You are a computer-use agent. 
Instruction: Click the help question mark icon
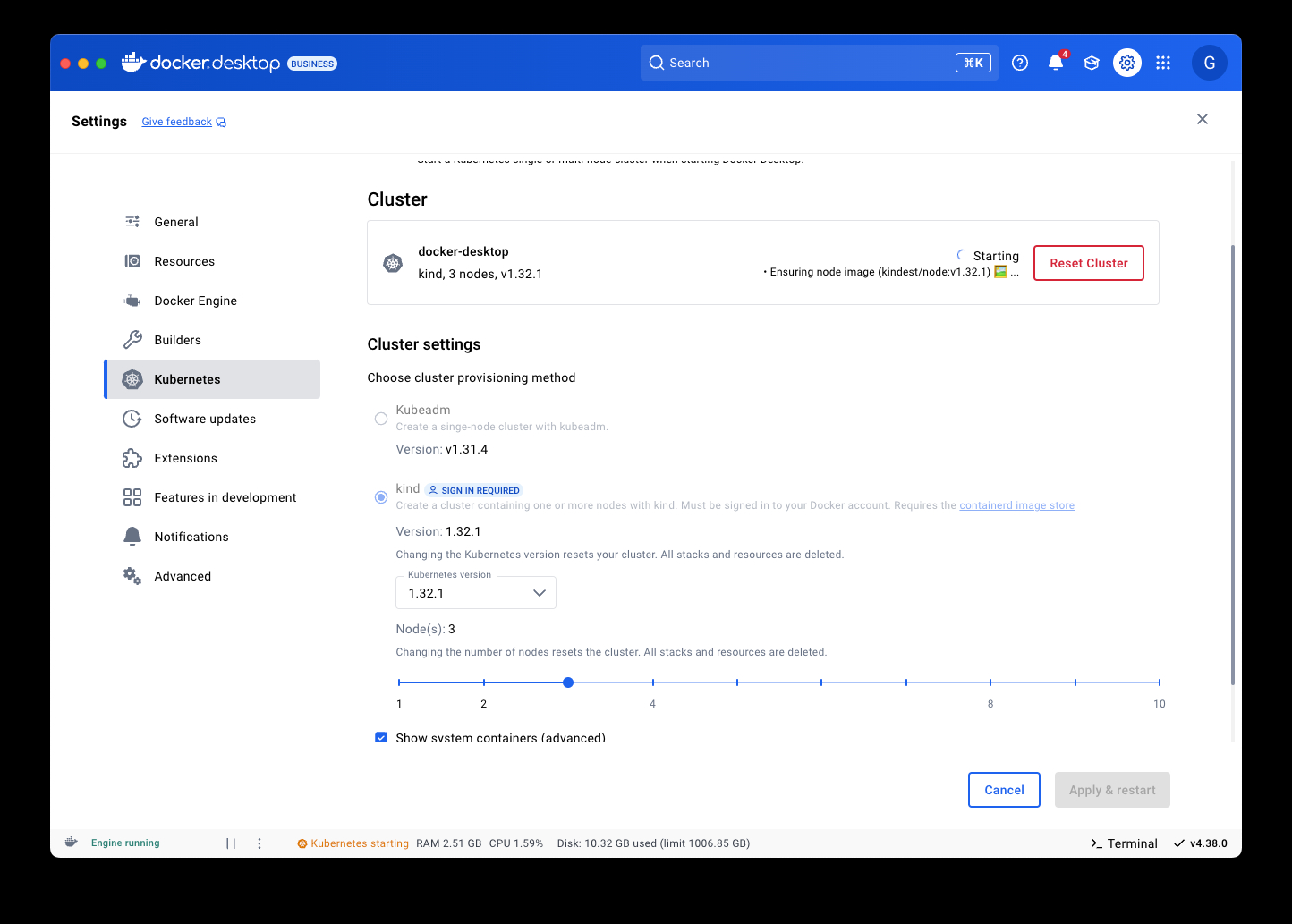point(1020,63)
